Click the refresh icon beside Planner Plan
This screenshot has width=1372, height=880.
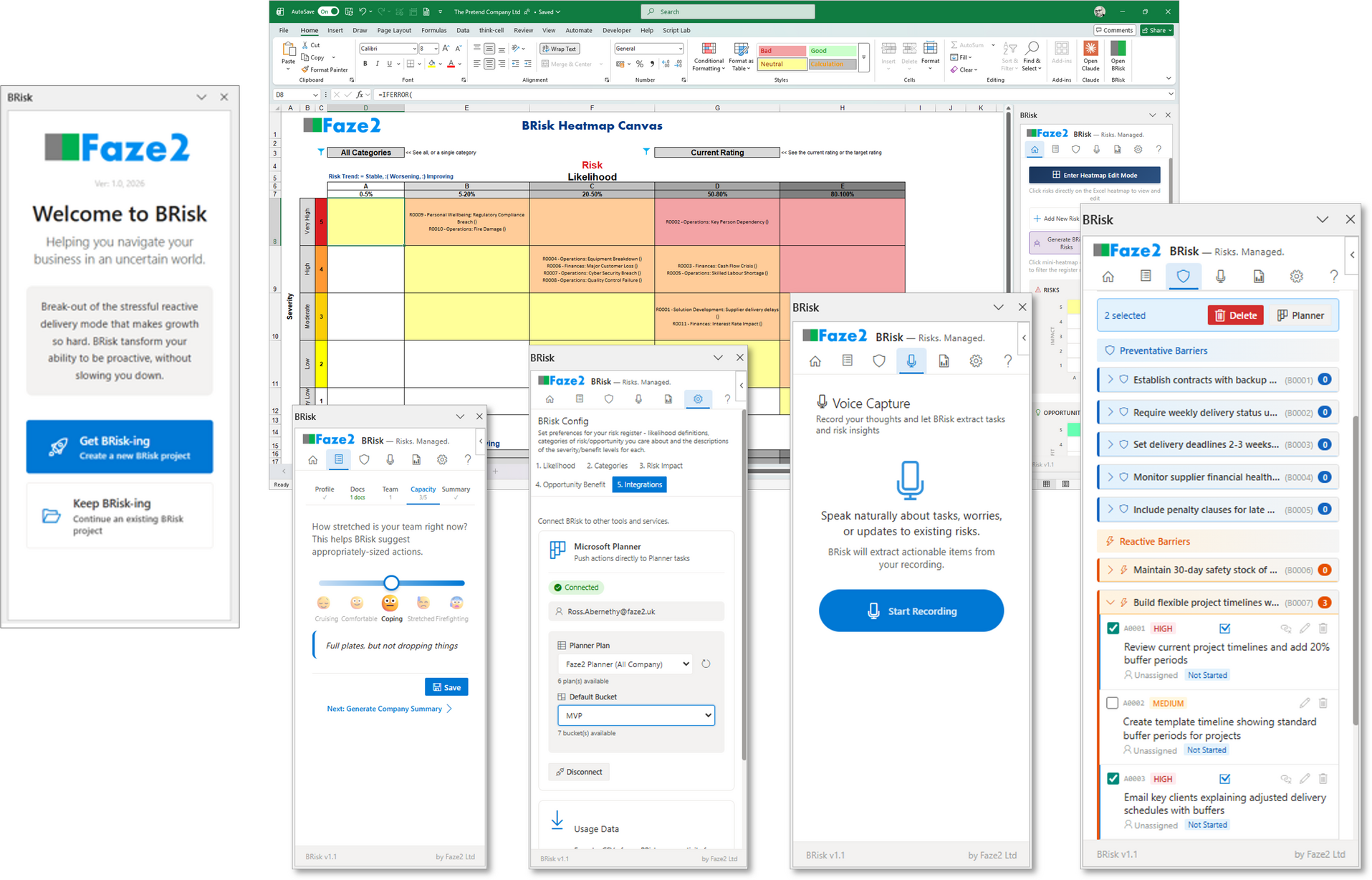pos(706,664)
